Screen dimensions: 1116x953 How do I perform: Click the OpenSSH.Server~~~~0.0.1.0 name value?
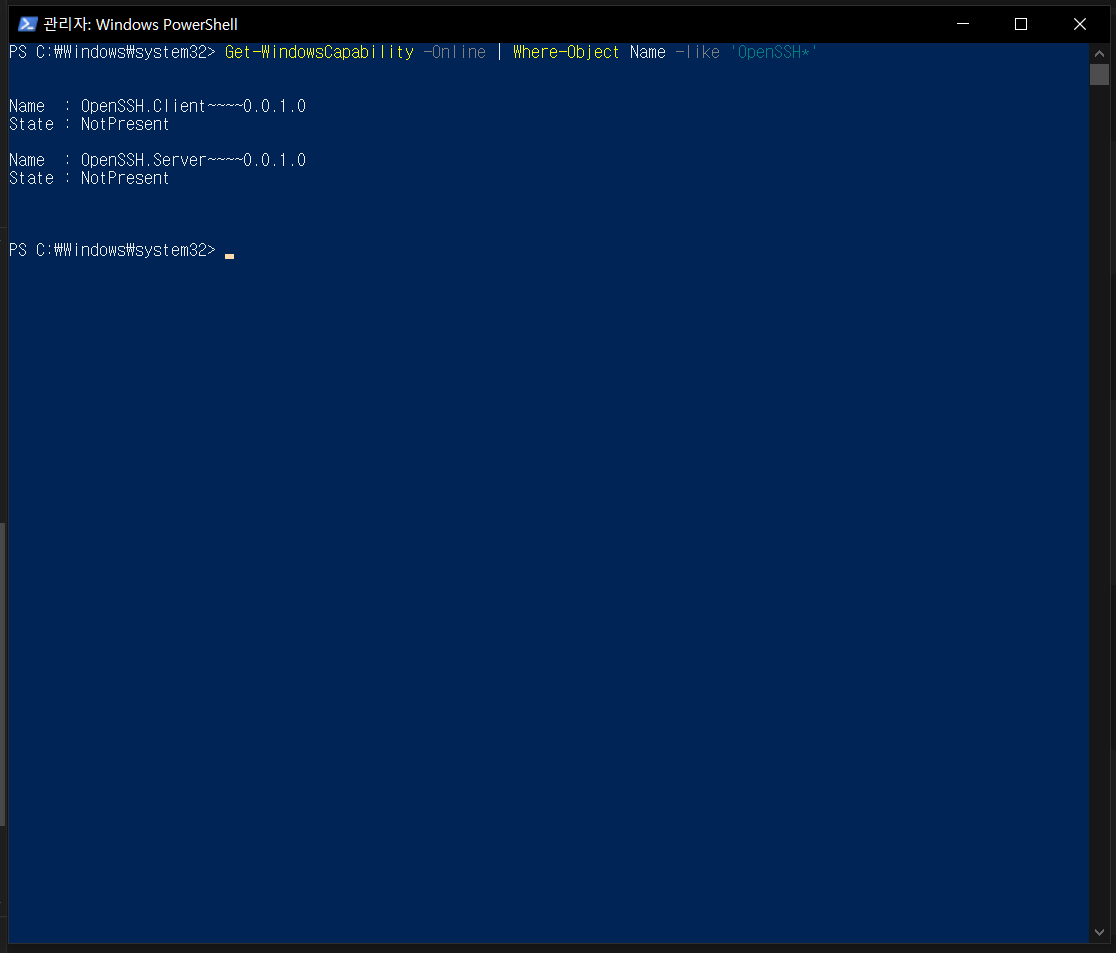194,160
